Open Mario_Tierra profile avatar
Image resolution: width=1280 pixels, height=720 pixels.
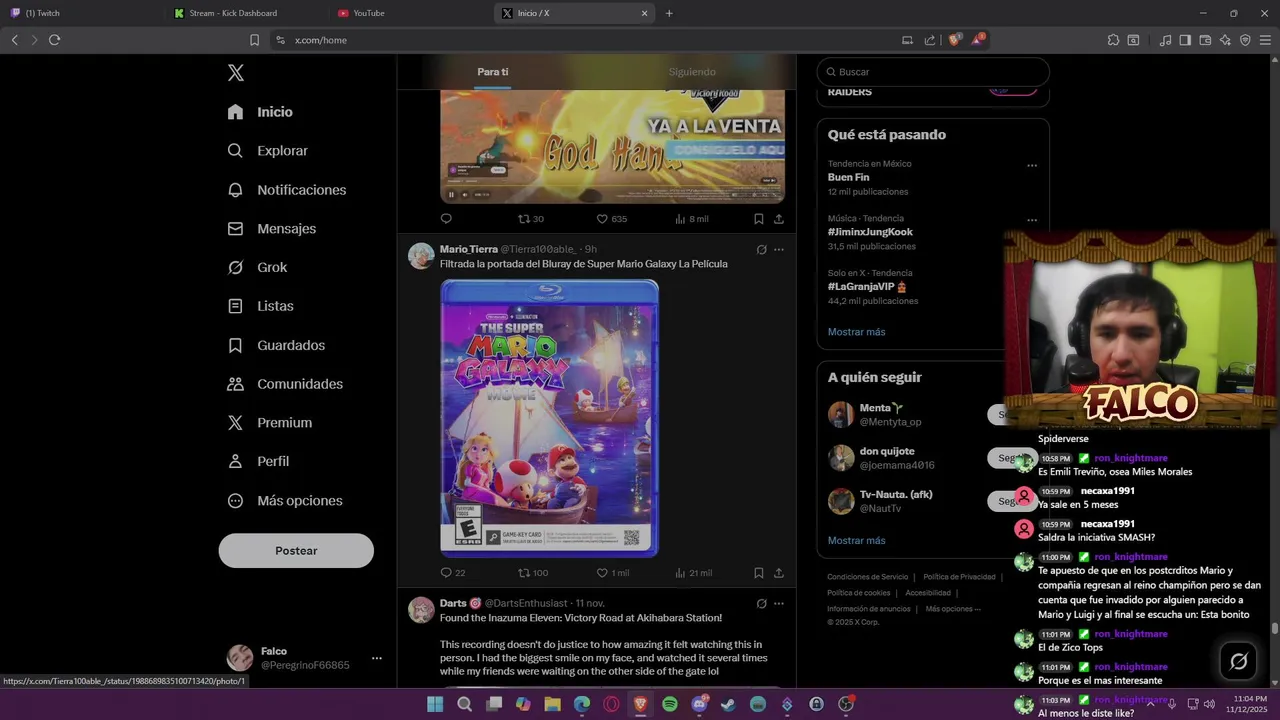click(x=421, y=256)
